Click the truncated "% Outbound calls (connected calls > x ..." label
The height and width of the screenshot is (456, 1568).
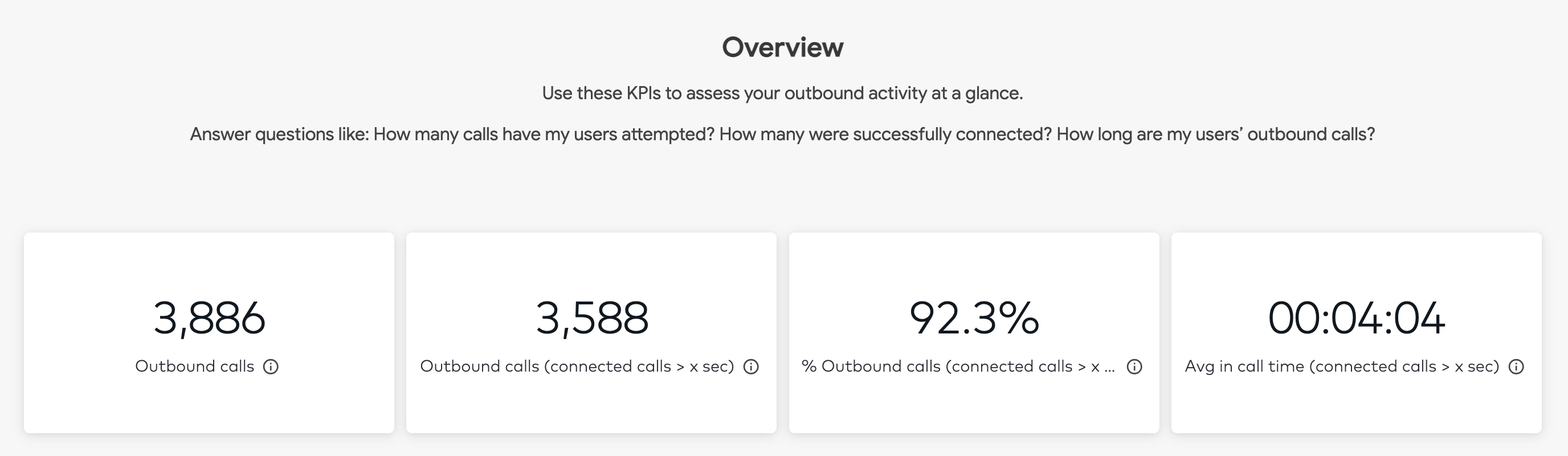pyautogui.click(x=958, y=367)
